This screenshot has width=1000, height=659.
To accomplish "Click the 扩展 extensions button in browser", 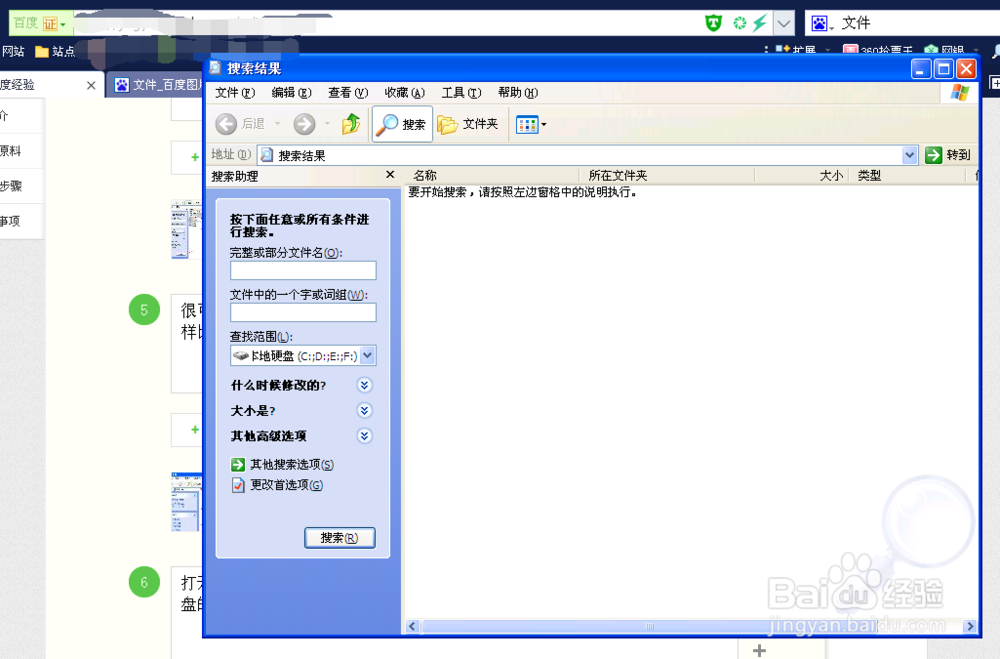I will [x=797, y=50].
